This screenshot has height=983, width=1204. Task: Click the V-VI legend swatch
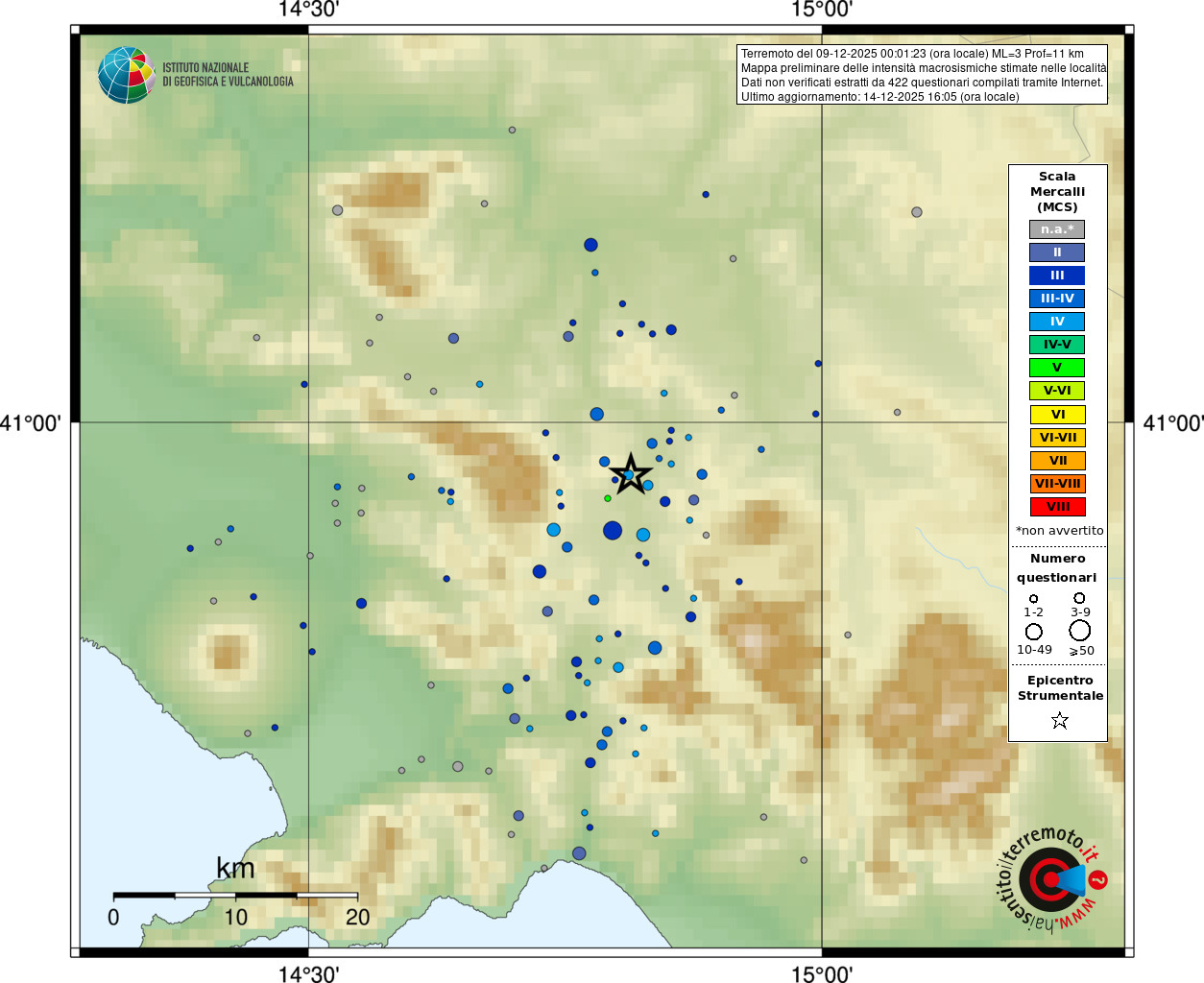coord(1057,391)
